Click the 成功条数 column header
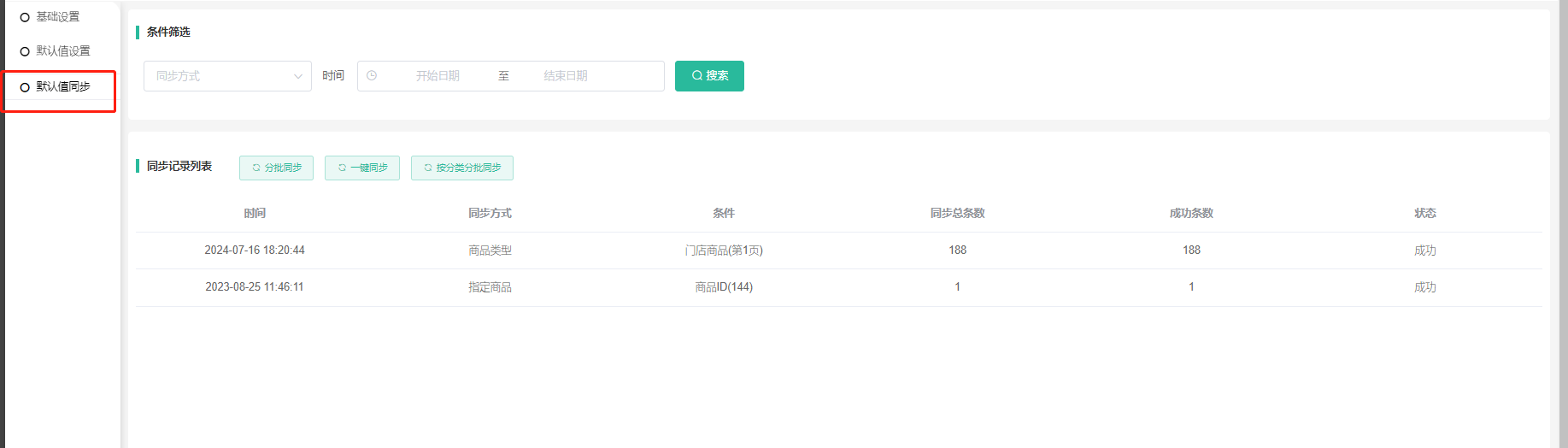This screenshot has width=1568, height=448. (1191, 213)
